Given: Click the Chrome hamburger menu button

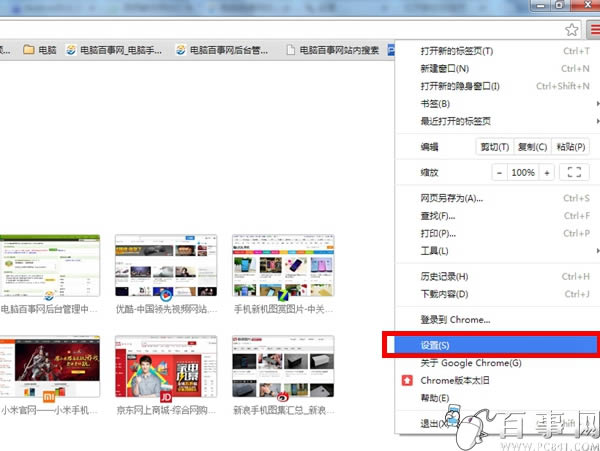Looking at the screenshot, I should pos(594,29).
